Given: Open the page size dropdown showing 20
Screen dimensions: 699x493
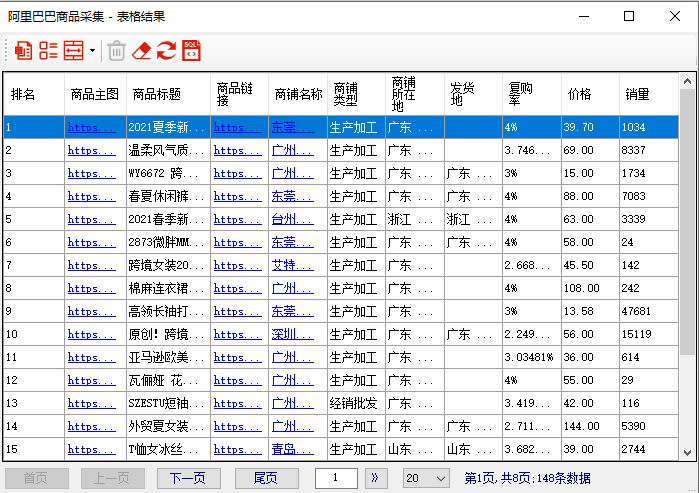Looking at the screenshot, I should [426, 478].
